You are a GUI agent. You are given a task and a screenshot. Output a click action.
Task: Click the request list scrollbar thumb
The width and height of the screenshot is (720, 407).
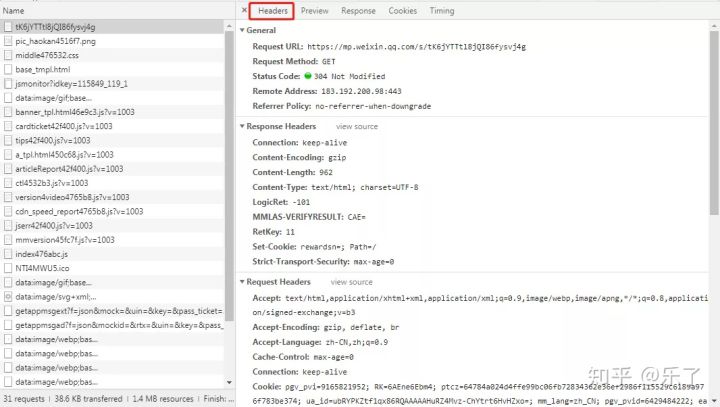pyautogui.click(x=229, y=176)
